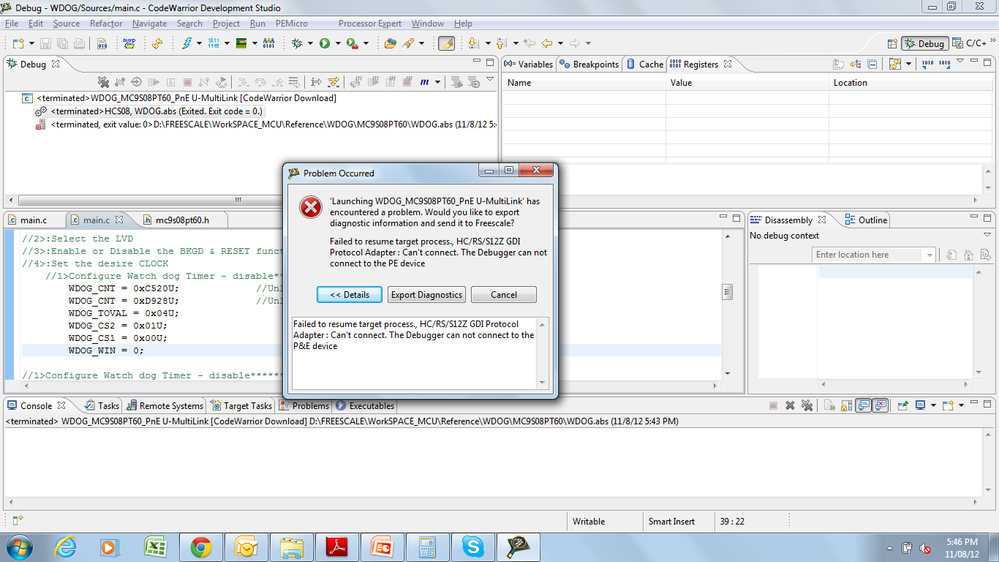This screenshot has height=562, width=999.
Task: Click the green Run launch icon
Action: (x=324, y=43)
